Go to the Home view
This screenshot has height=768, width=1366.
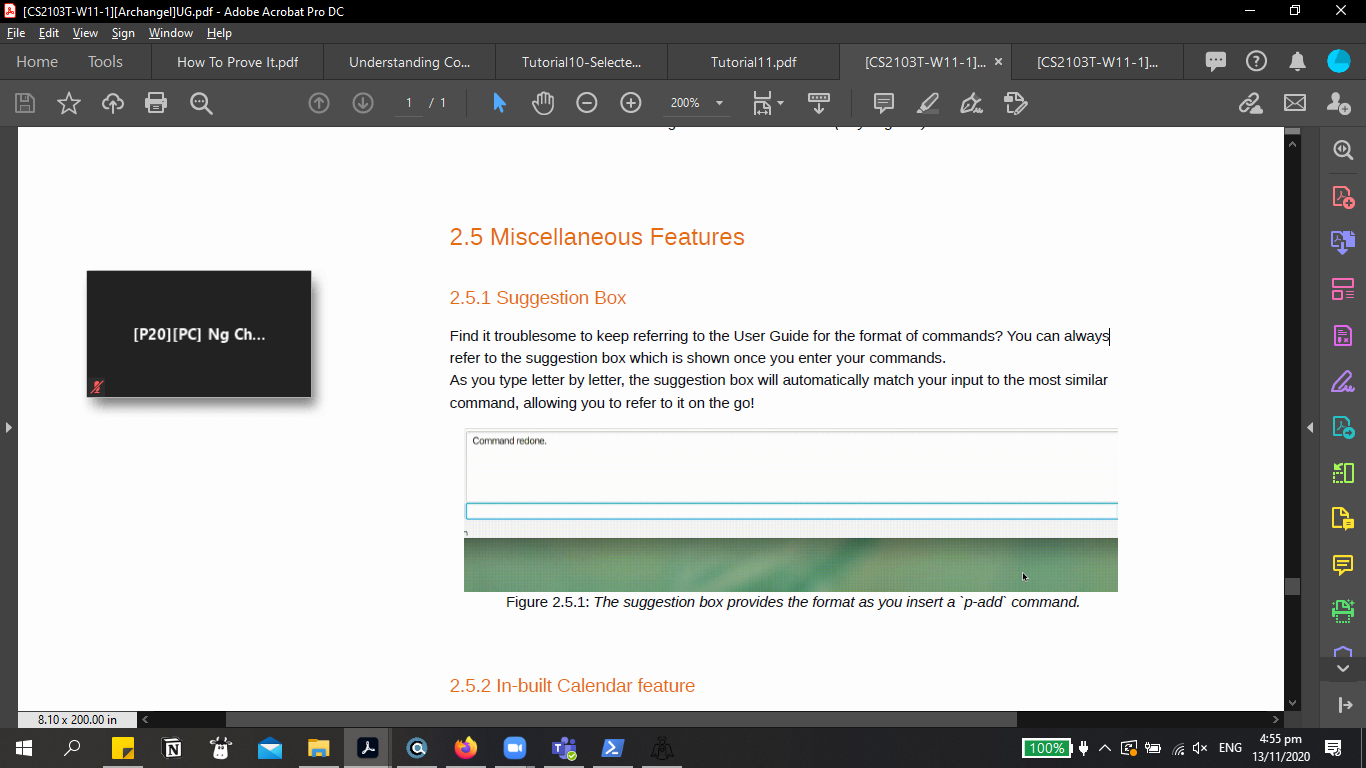[37, 62]
